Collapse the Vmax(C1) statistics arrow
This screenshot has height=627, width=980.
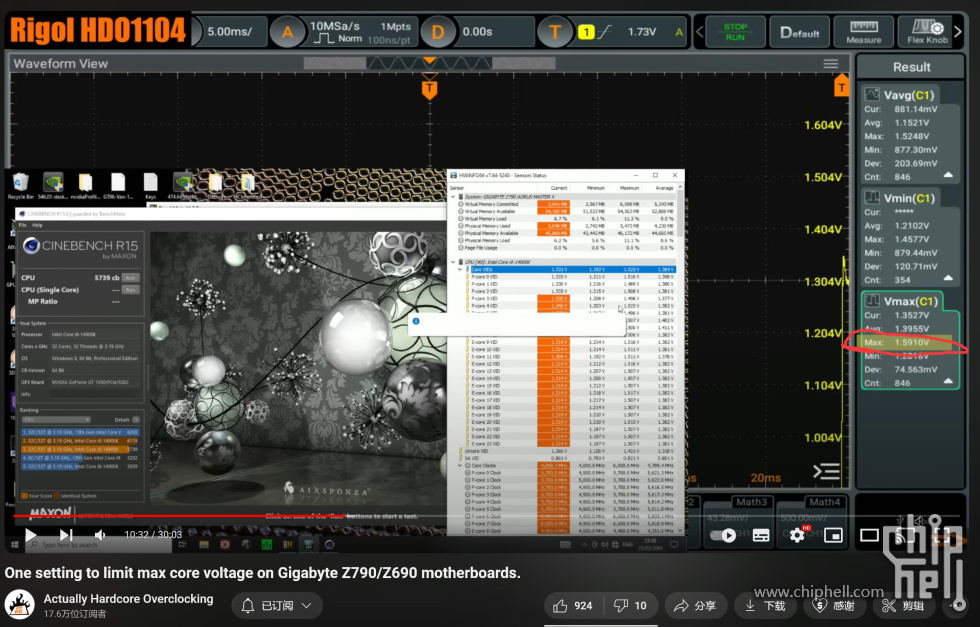click(x=948, y=381)
